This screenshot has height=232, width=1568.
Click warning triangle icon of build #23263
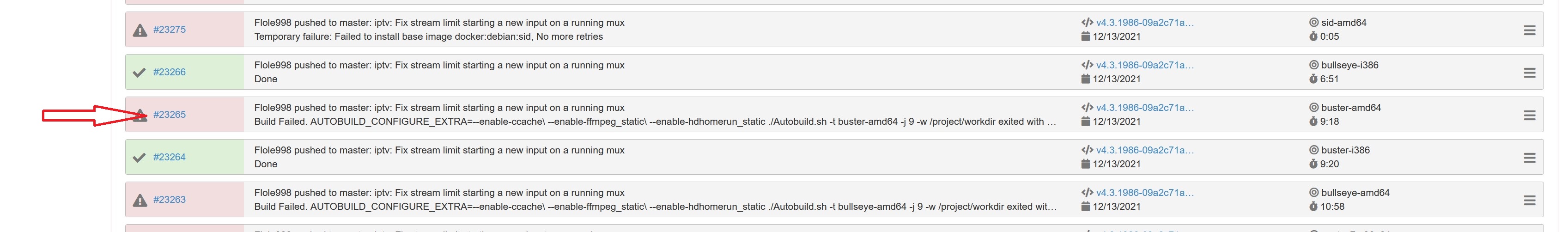pyautogui.click(x=140, y=200)
